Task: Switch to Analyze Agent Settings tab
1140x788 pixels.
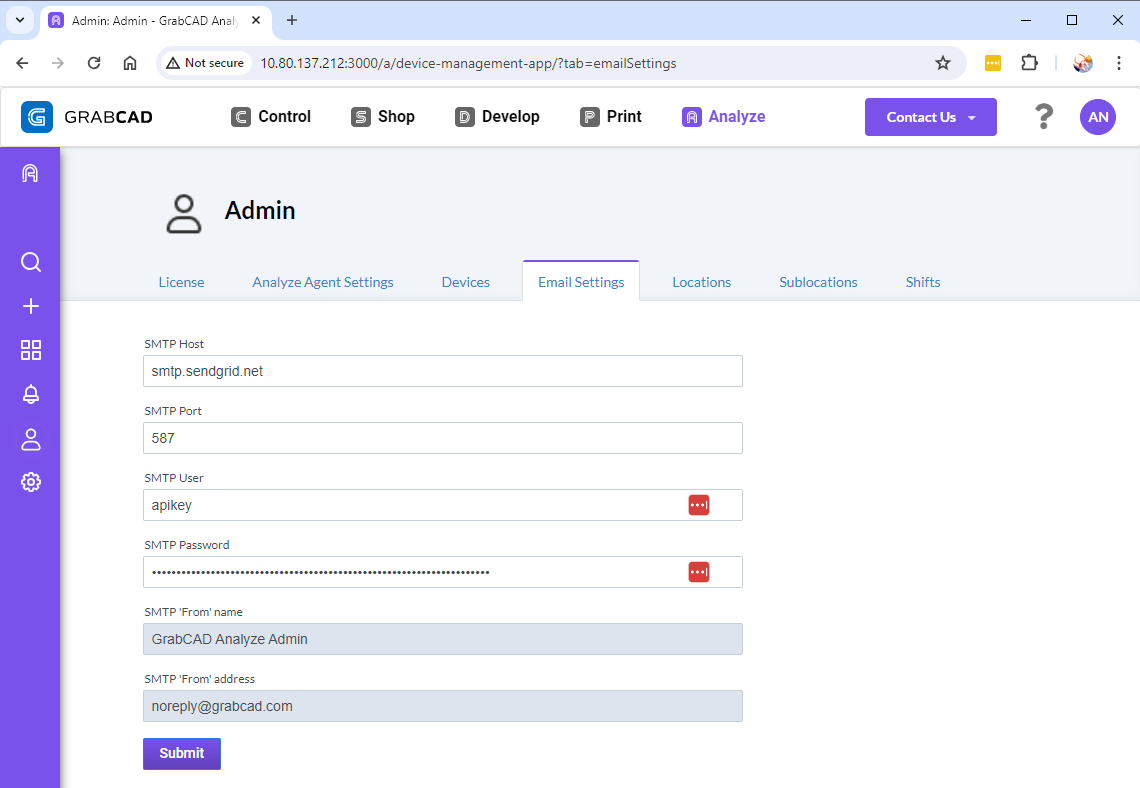Action: (323, 282)
